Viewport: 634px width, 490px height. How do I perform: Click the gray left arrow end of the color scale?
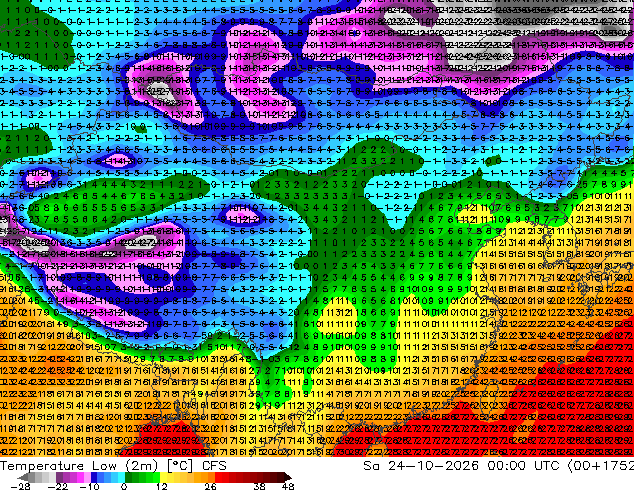[x=22, y=477]
